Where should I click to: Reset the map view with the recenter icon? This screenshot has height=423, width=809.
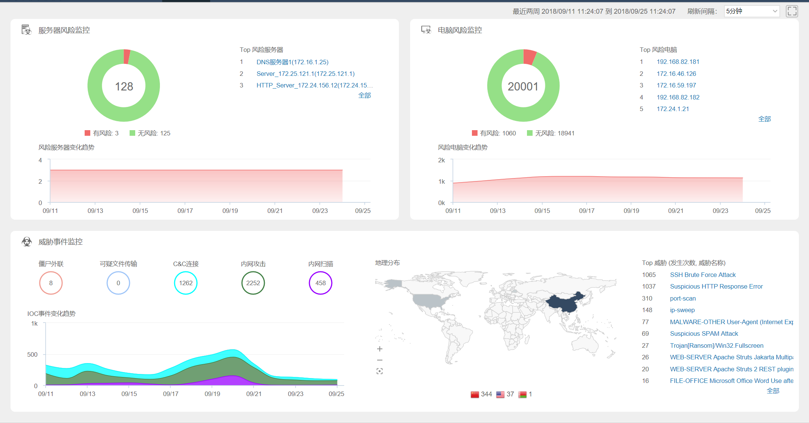click(x=380, y=371)
